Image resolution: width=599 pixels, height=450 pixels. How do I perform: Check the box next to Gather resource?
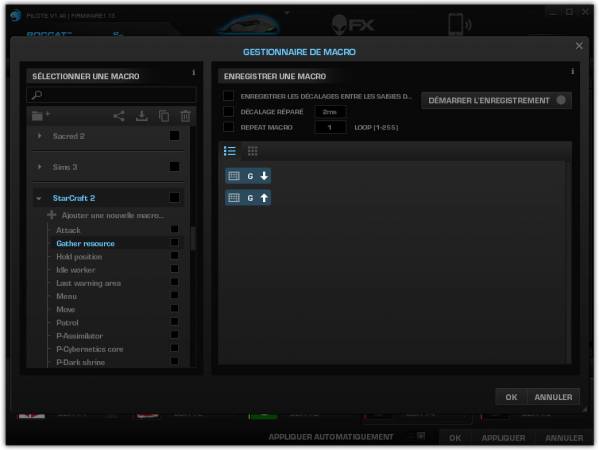[175, 243]
